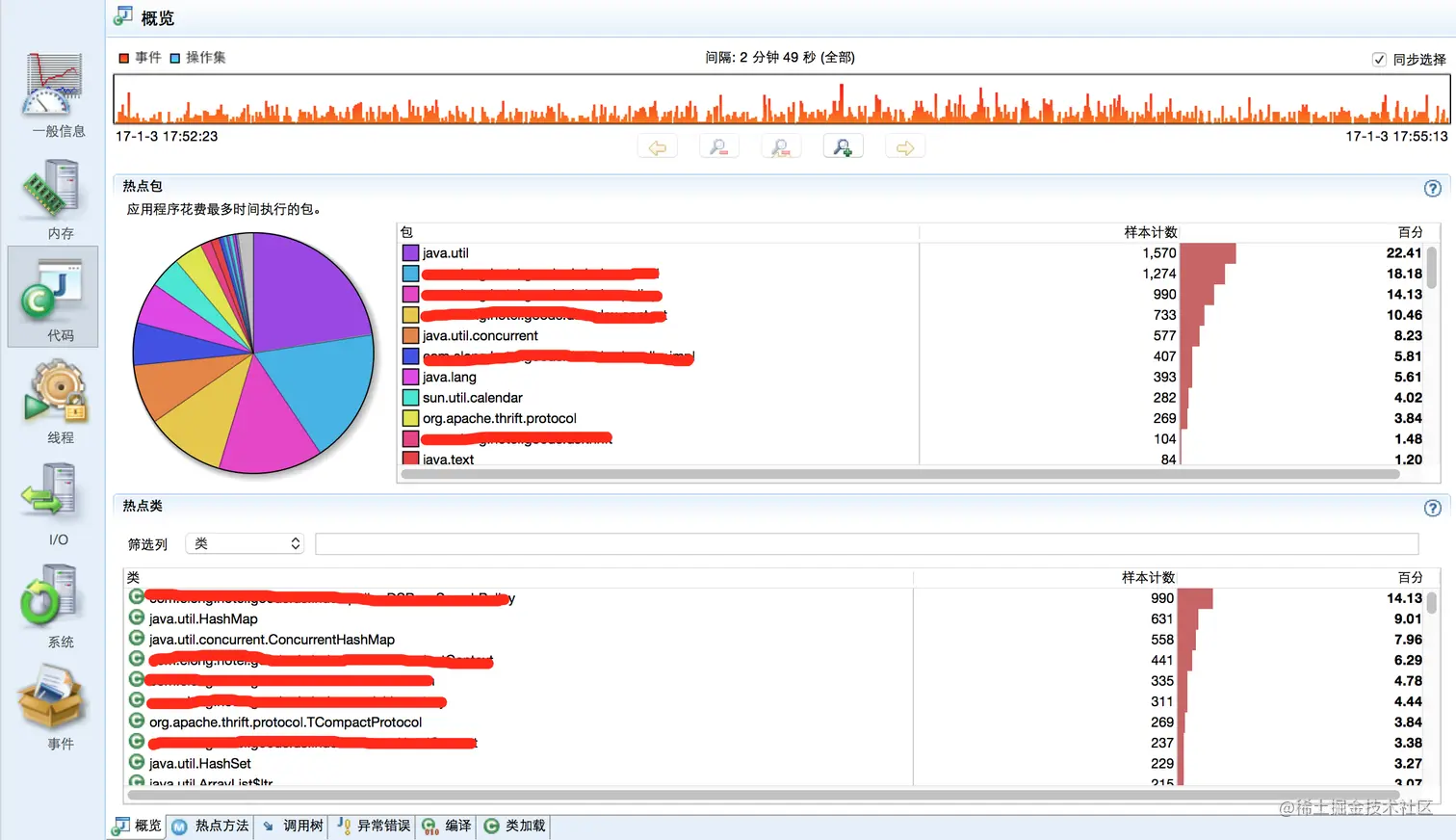Zoom in the timeline with plus magnifier
Viewport: 1456px width, 840px height.
tap(843, 147)
